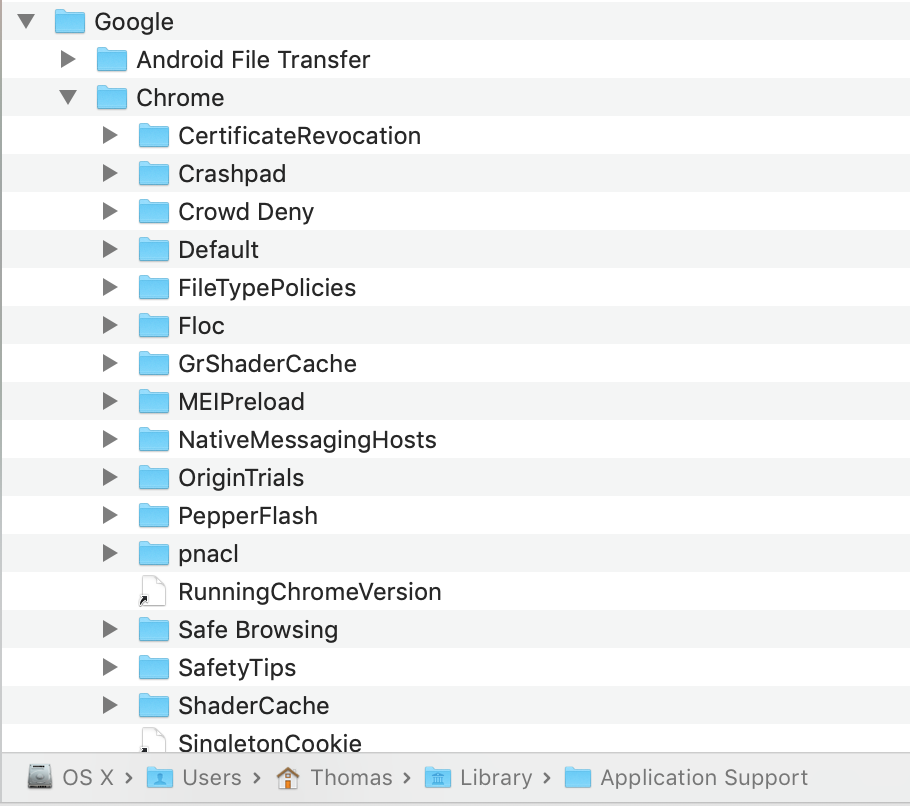Expand the GrShaderCache folder triangle
910x806 pixels.
(110, 363)
